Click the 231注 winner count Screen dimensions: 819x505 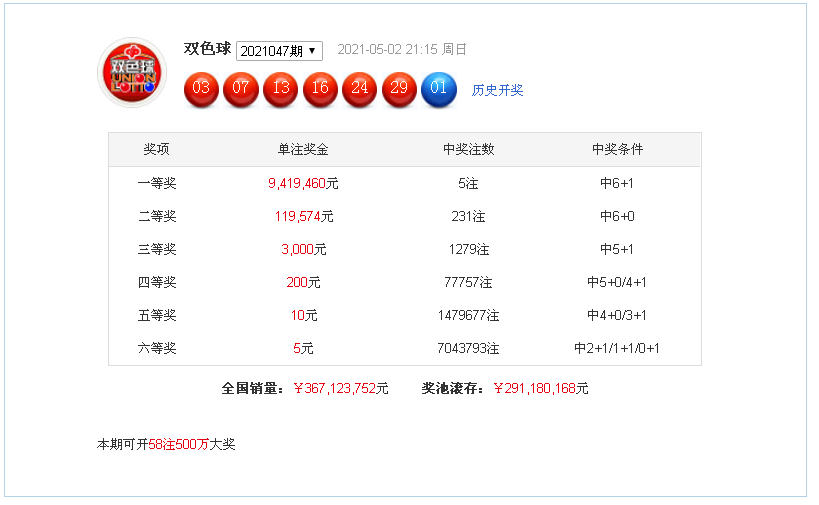[468, 216]
